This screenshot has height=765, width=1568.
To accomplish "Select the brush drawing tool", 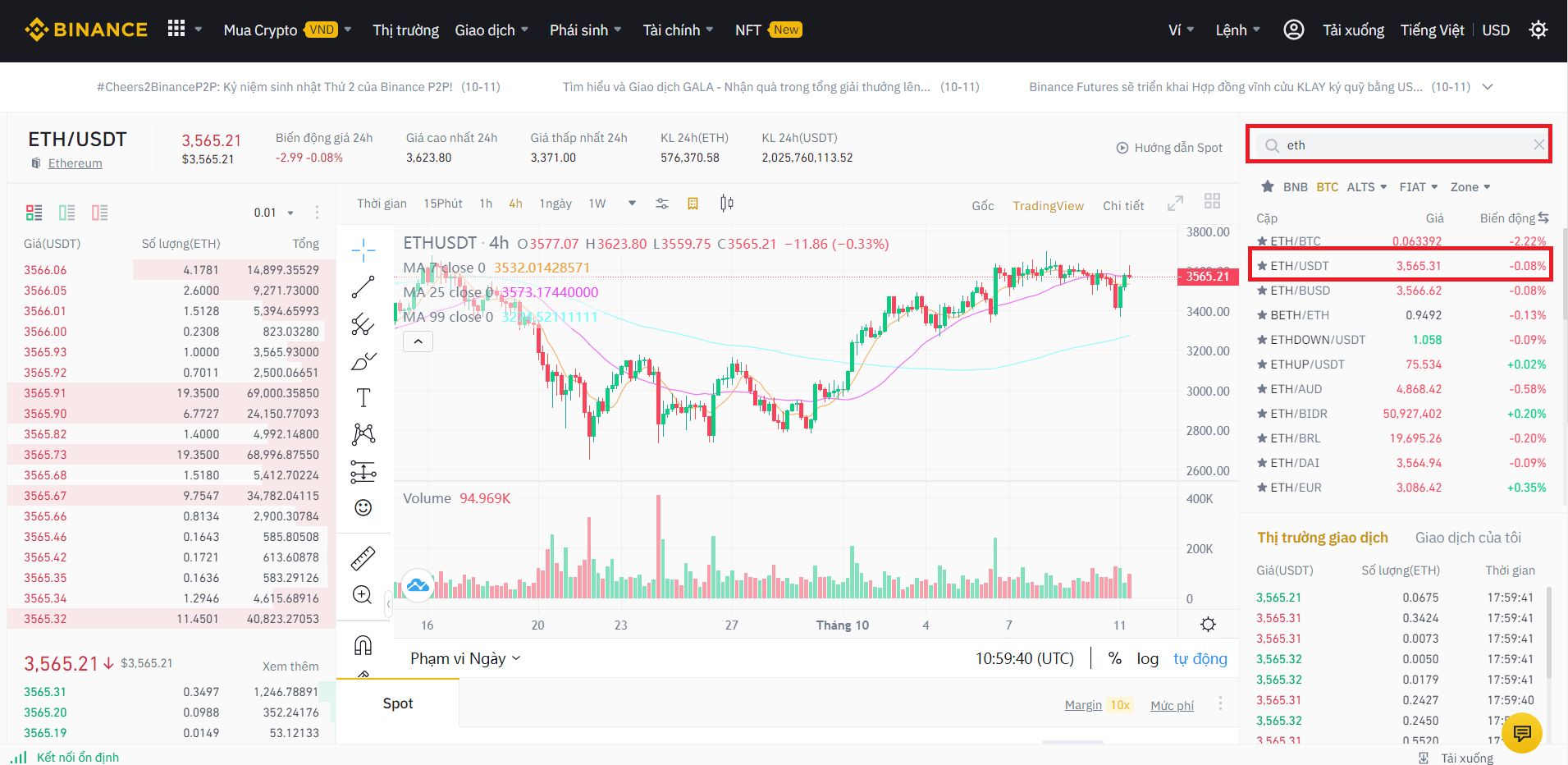I will click(x=363, y=361).
